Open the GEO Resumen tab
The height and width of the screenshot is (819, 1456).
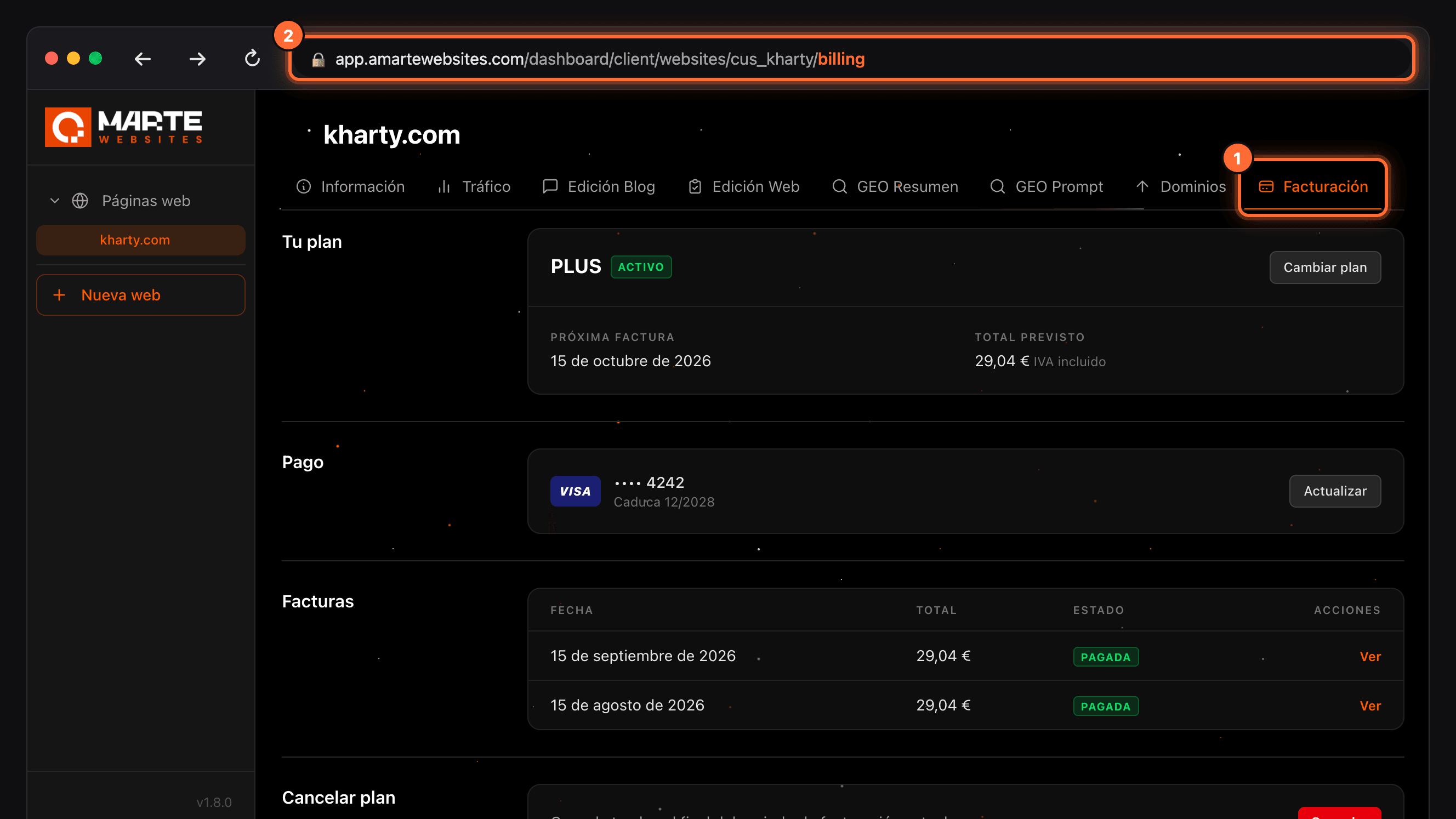[895, 186]
